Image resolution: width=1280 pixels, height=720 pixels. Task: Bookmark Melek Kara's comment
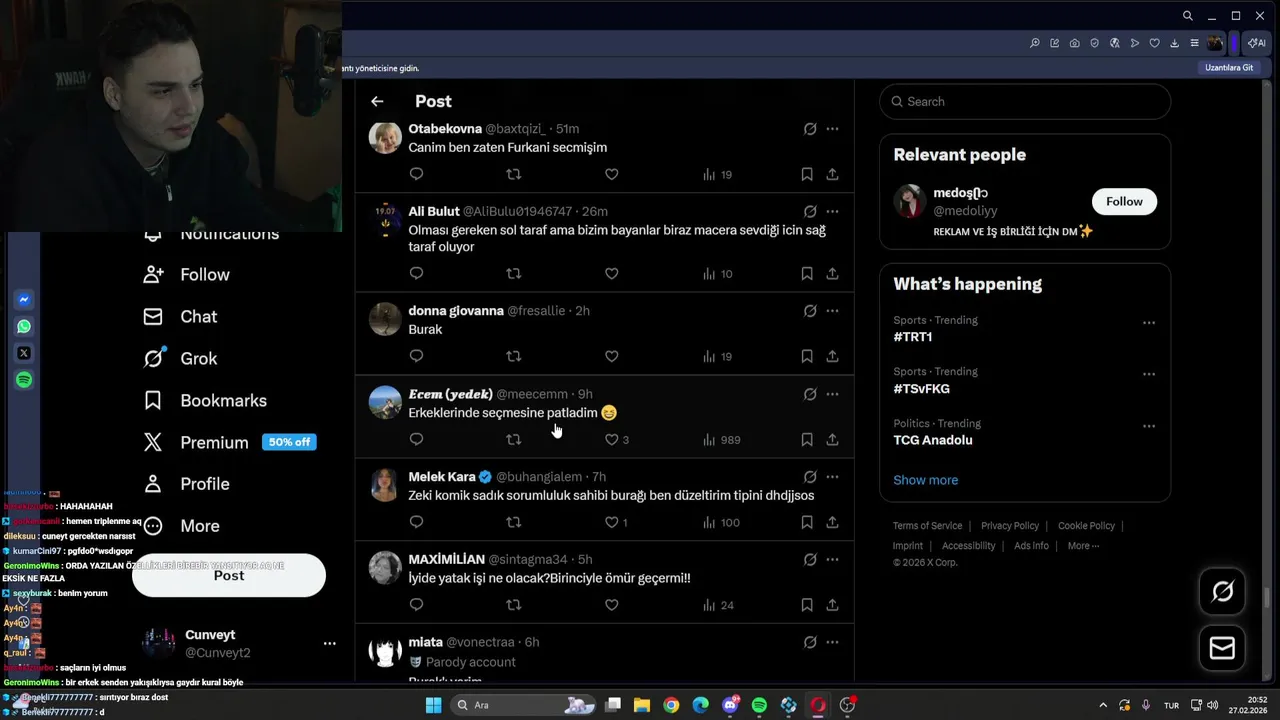807,522
